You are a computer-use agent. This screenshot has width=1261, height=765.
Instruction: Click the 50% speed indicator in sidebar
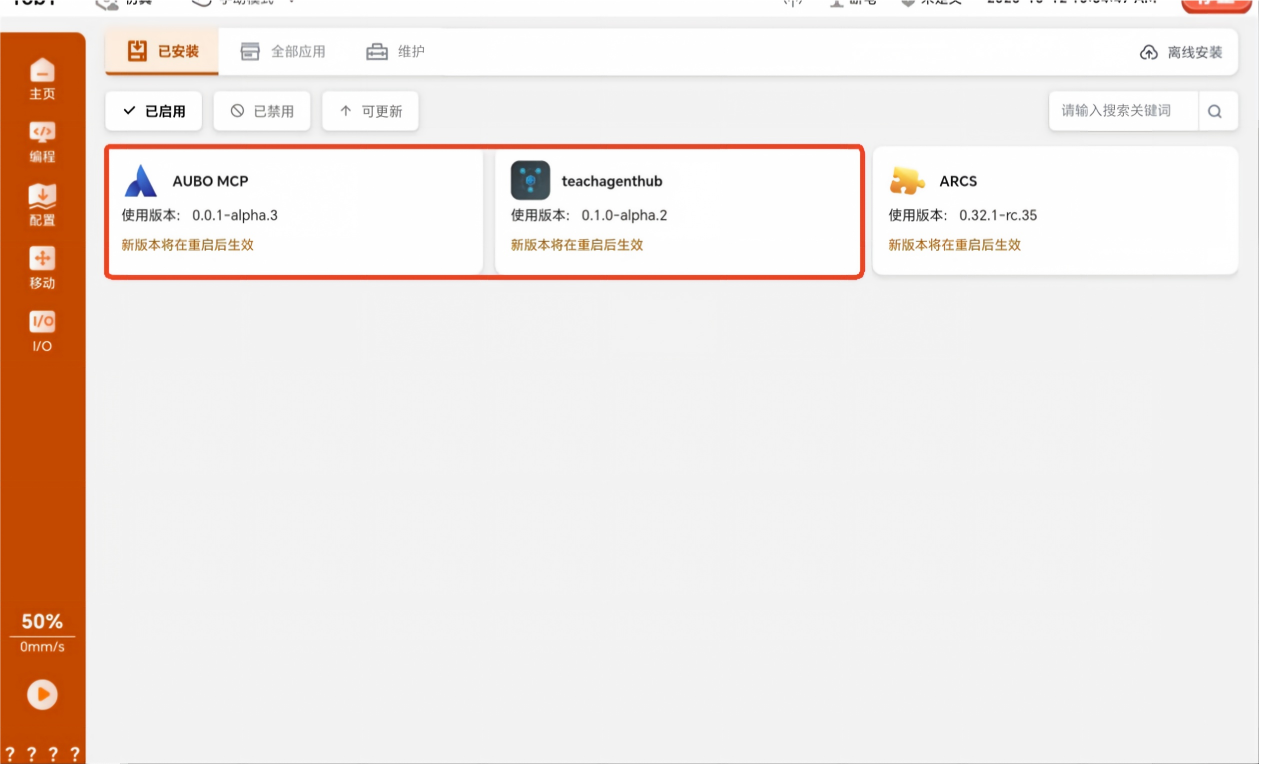tap(42, 622)
